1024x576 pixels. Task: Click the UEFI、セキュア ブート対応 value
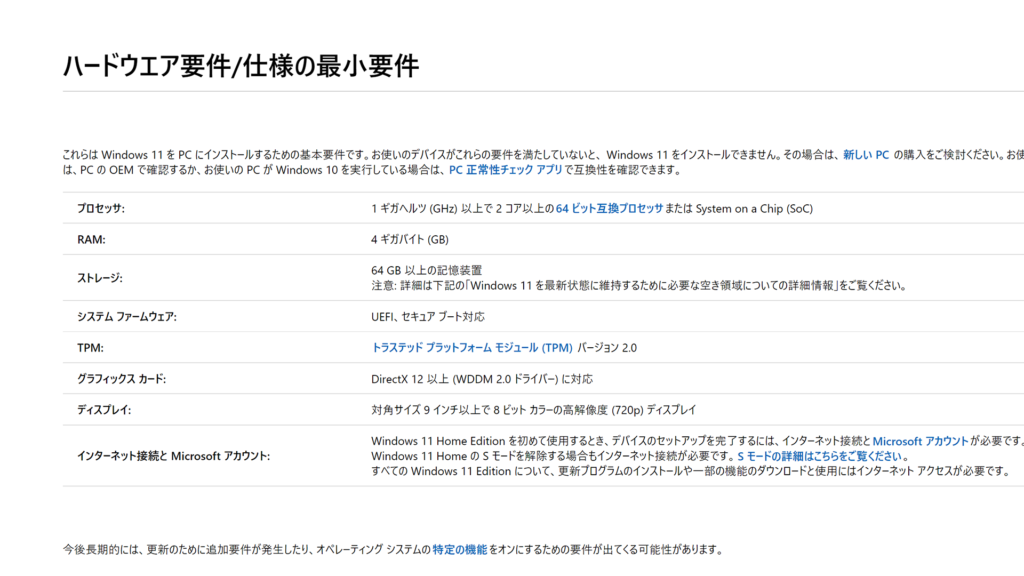coord(428,317)
